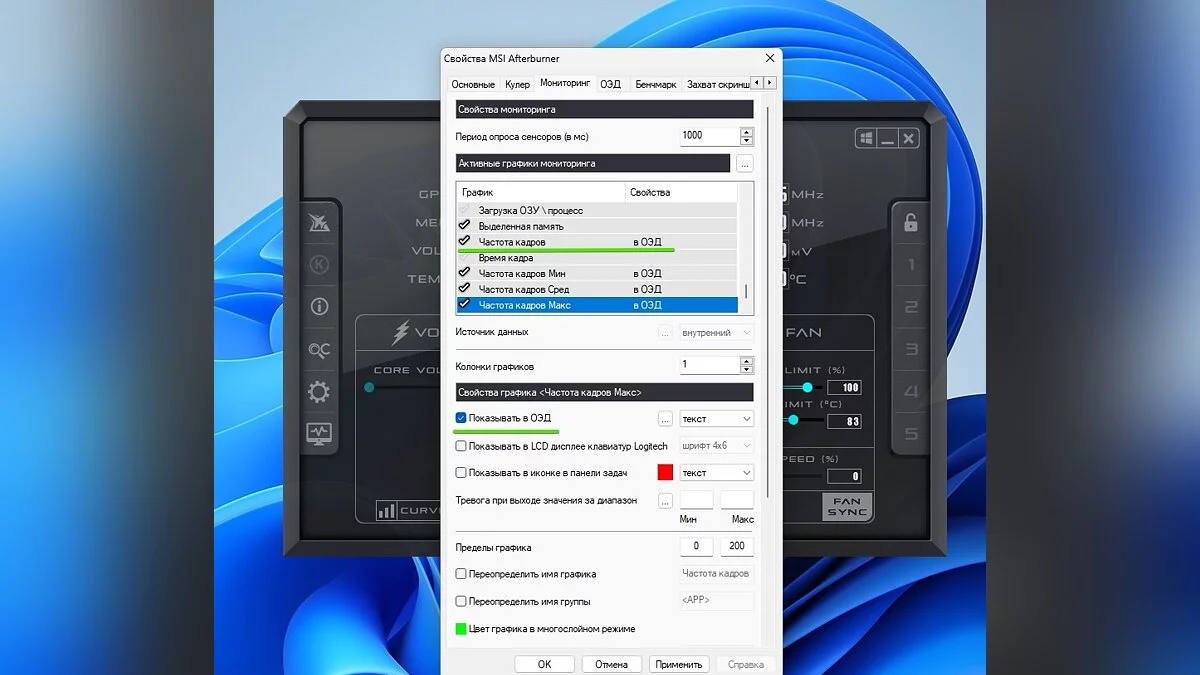
Task: Uncheck Показывать в ОЭД checkbox
Action: click(461, 418)
